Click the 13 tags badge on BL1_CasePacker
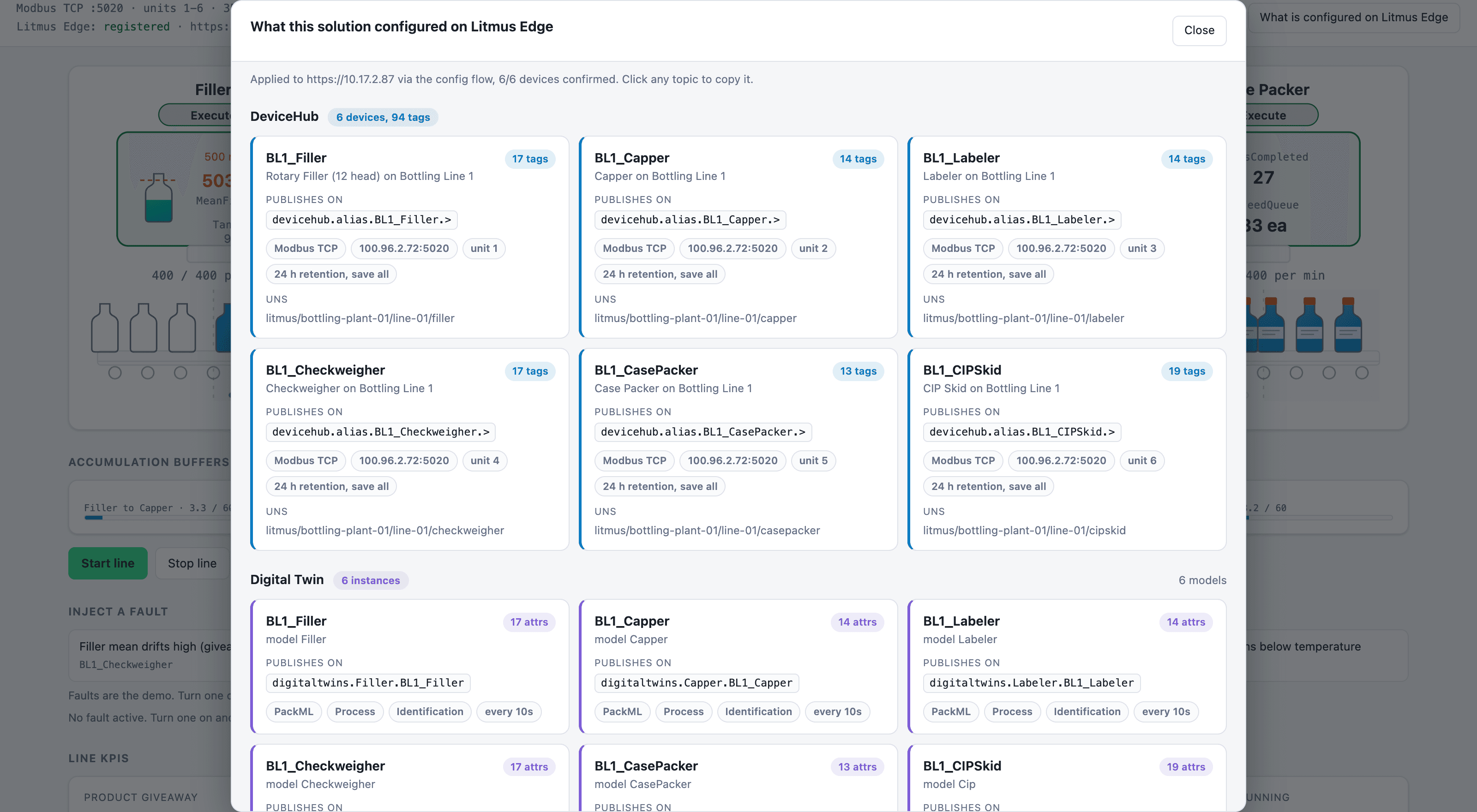 (x=859, y=371)
